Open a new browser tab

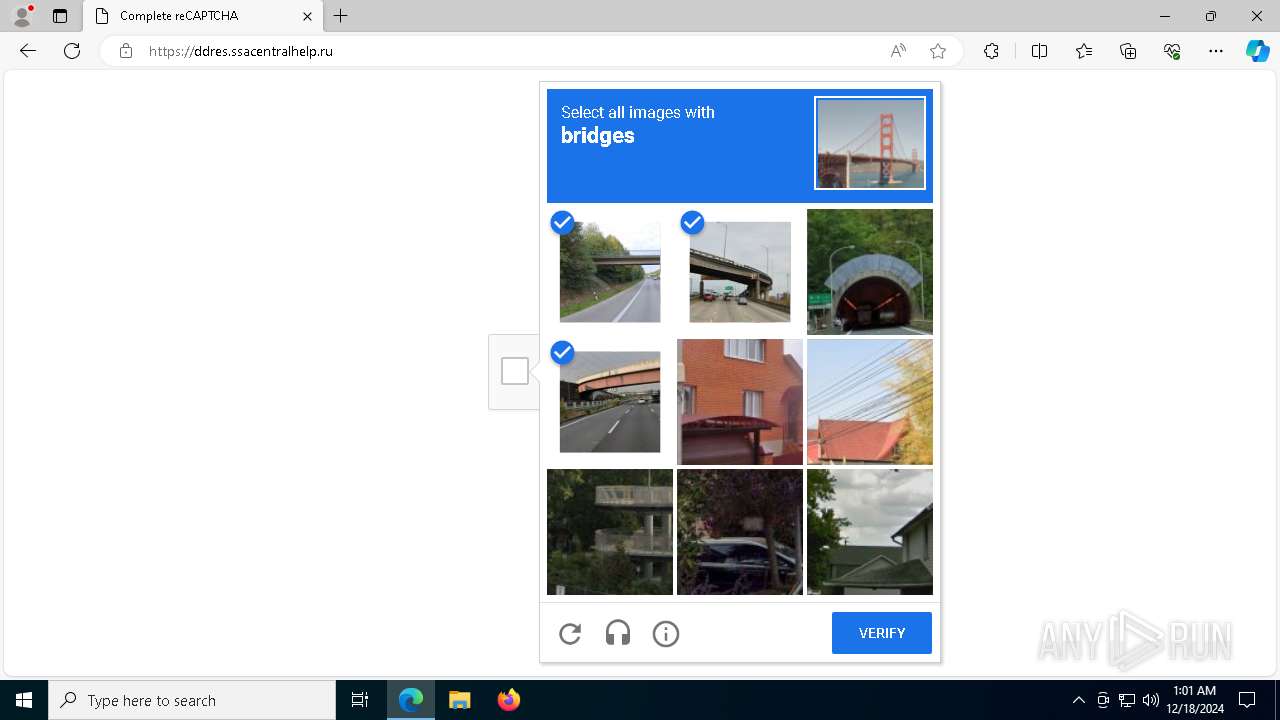coord(341,16)
